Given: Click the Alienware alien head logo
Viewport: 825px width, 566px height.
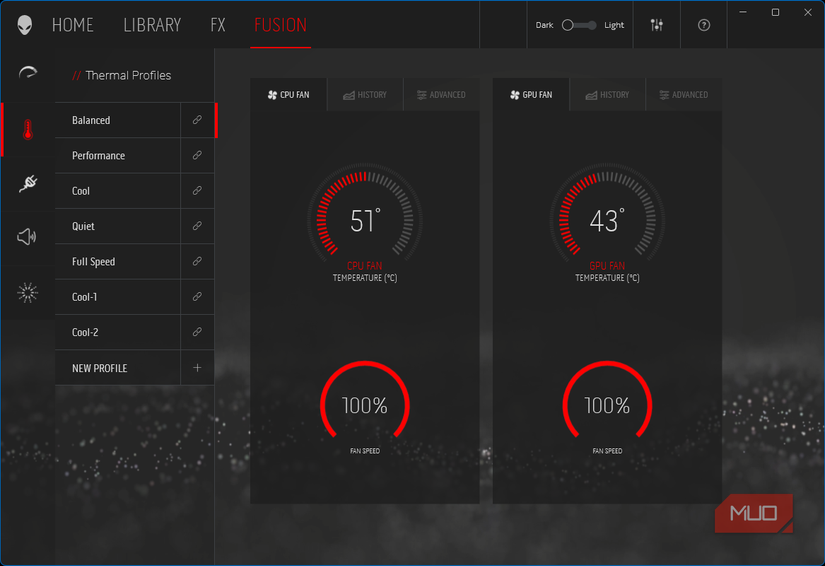Looking at the screenshot, I should (x=25, y=25).
